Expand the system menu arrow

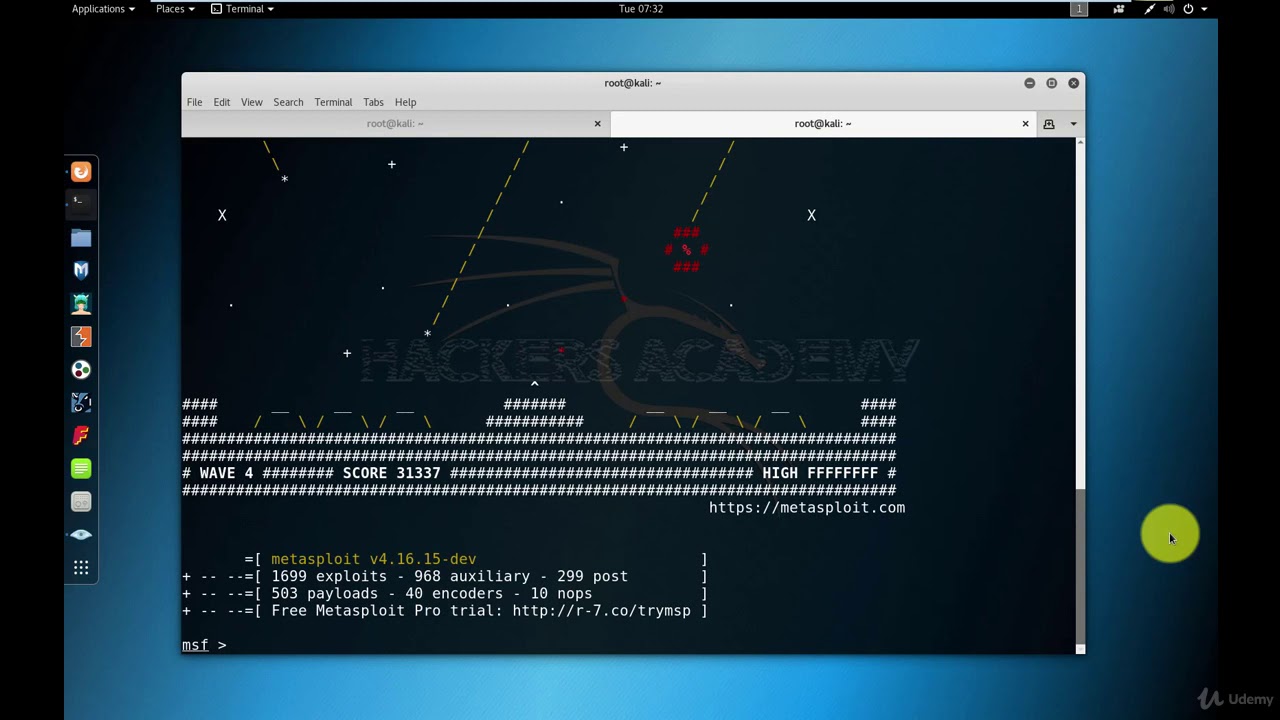[x=1204, y=9]
